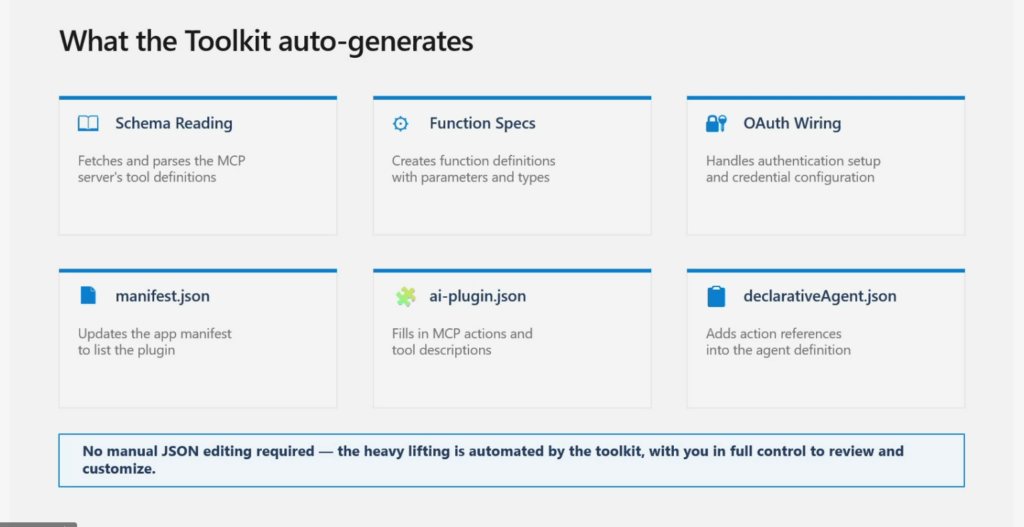1024x527 pixels.
Task: Click the lock and key OAuth icon
Action: (716, 124)
